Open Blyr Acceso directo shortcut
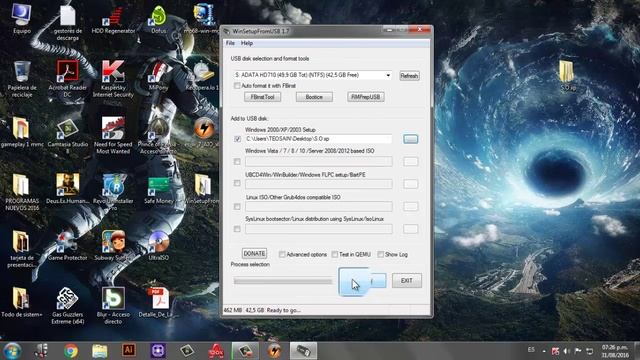 pos(113,306)
